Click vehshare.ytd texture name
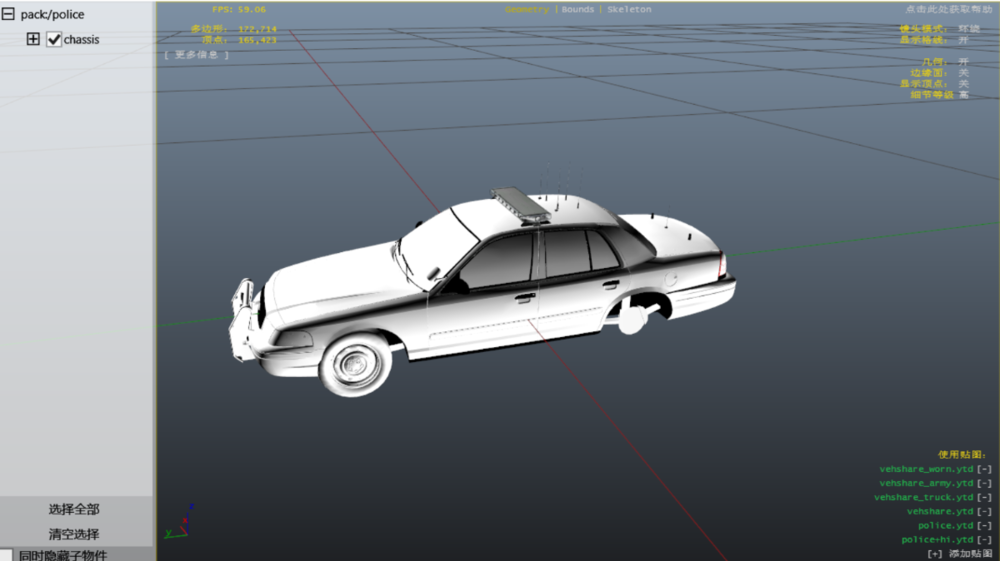 (x=940, y=511)
